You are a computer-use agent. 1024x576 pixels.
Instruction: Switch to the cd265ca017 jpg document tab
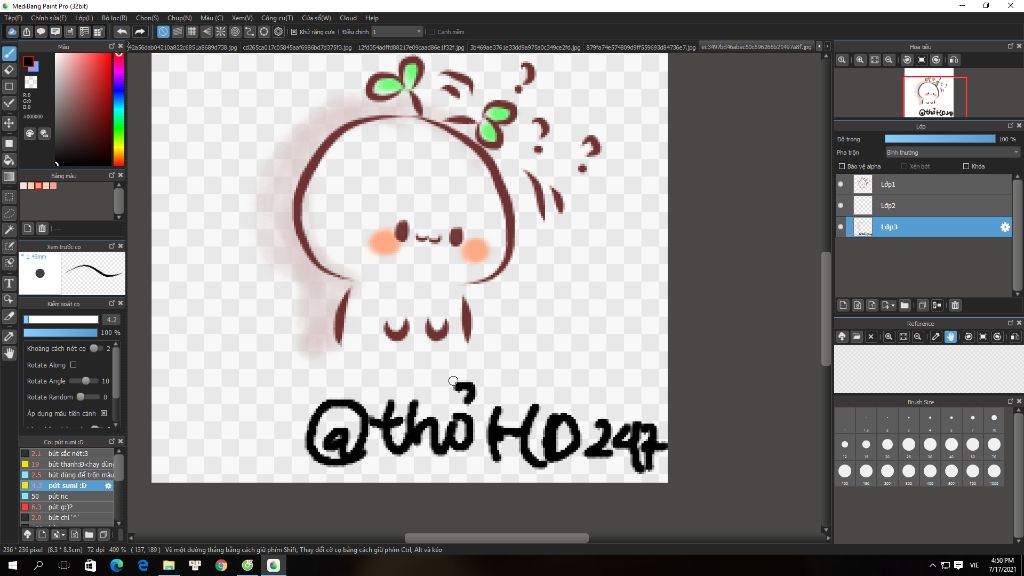pos(297,47)
